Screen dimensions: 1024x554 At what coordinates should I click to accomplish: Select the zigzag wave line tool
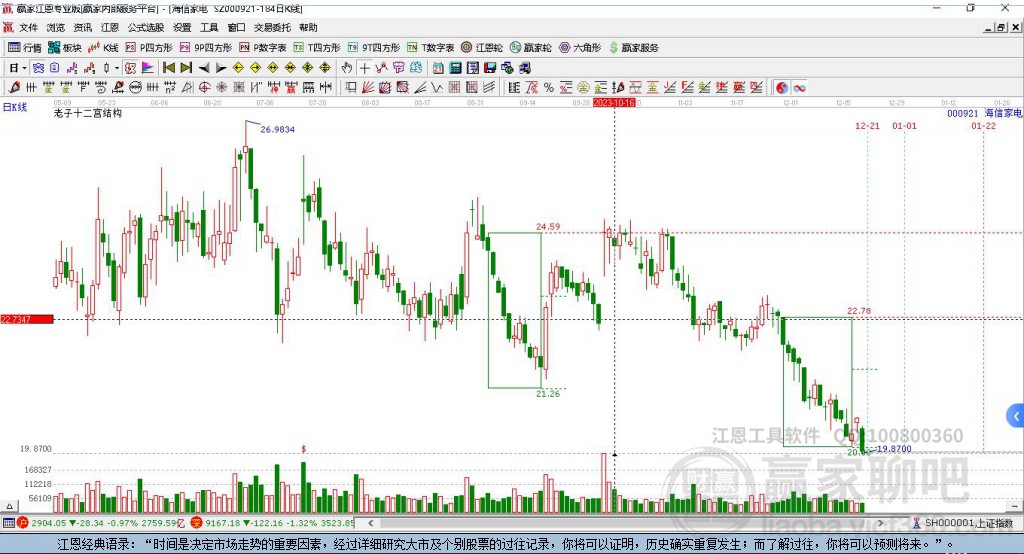point(437,87)
